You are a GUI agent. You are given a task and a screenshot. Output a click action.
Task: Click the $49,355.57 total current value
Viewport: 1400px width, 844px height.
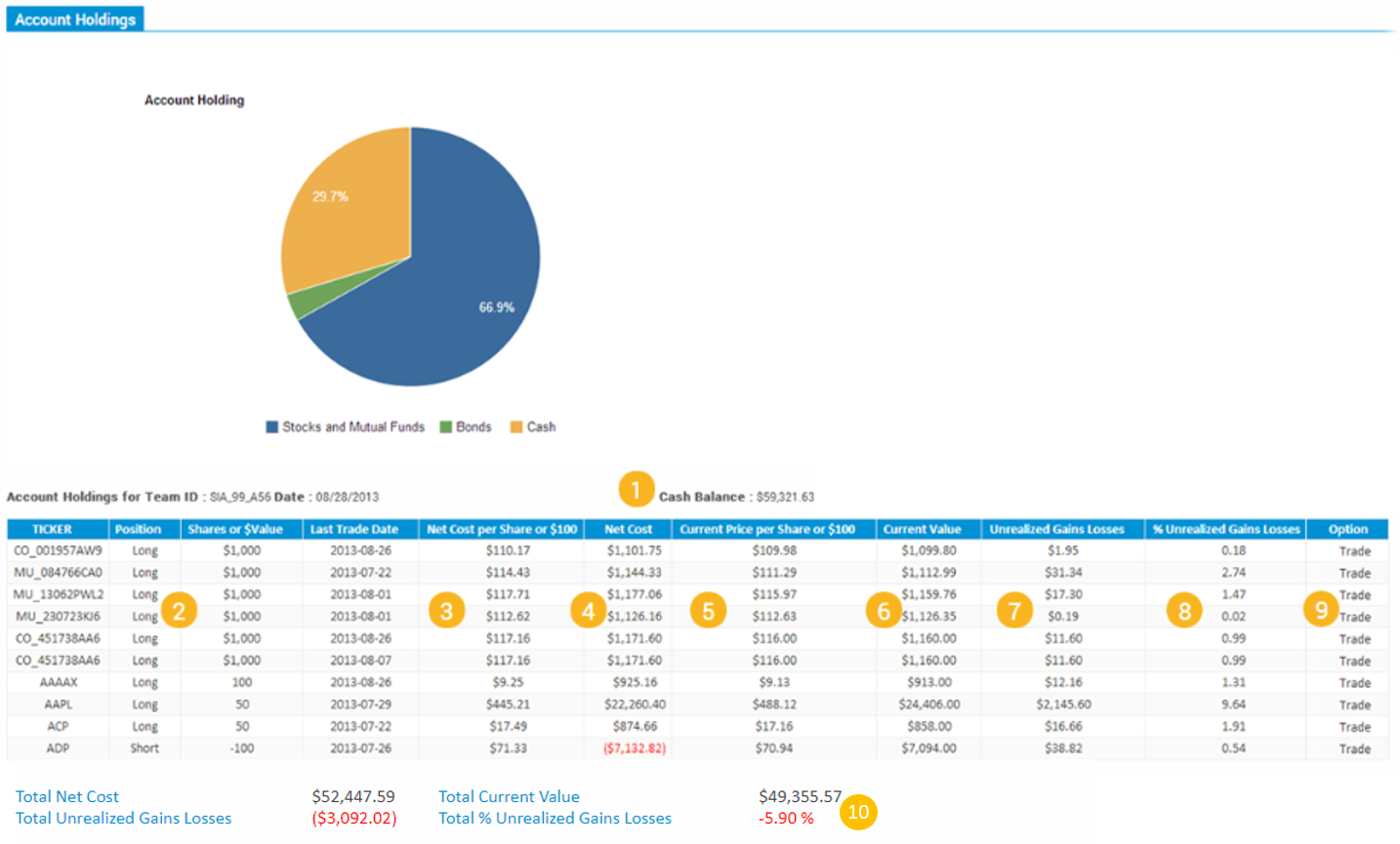click(800, 797)
